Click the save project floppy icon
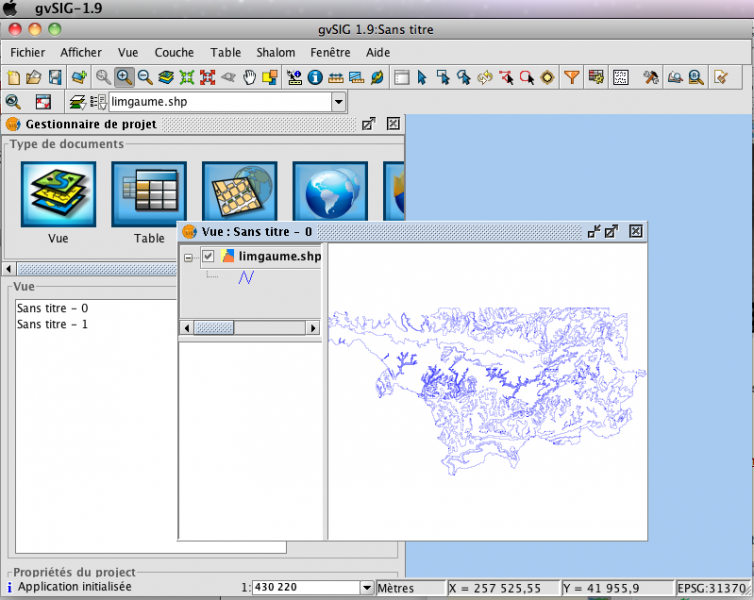The width and height of the screenshot is (754, 600). tap(55, 77)
